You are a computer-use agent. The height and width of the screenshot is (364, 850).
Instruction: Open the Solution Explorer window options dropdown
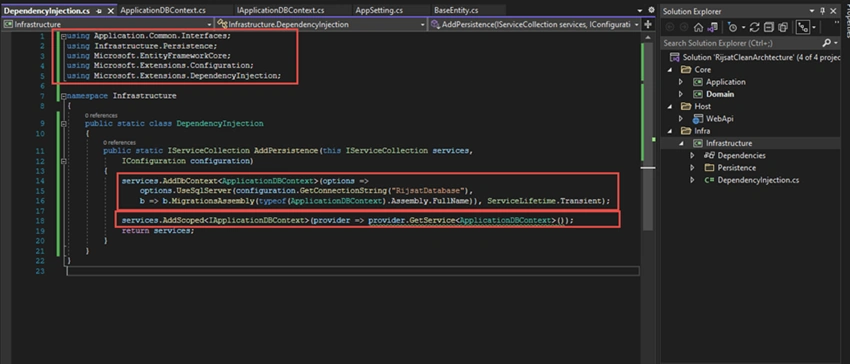(x=812, y=11)
